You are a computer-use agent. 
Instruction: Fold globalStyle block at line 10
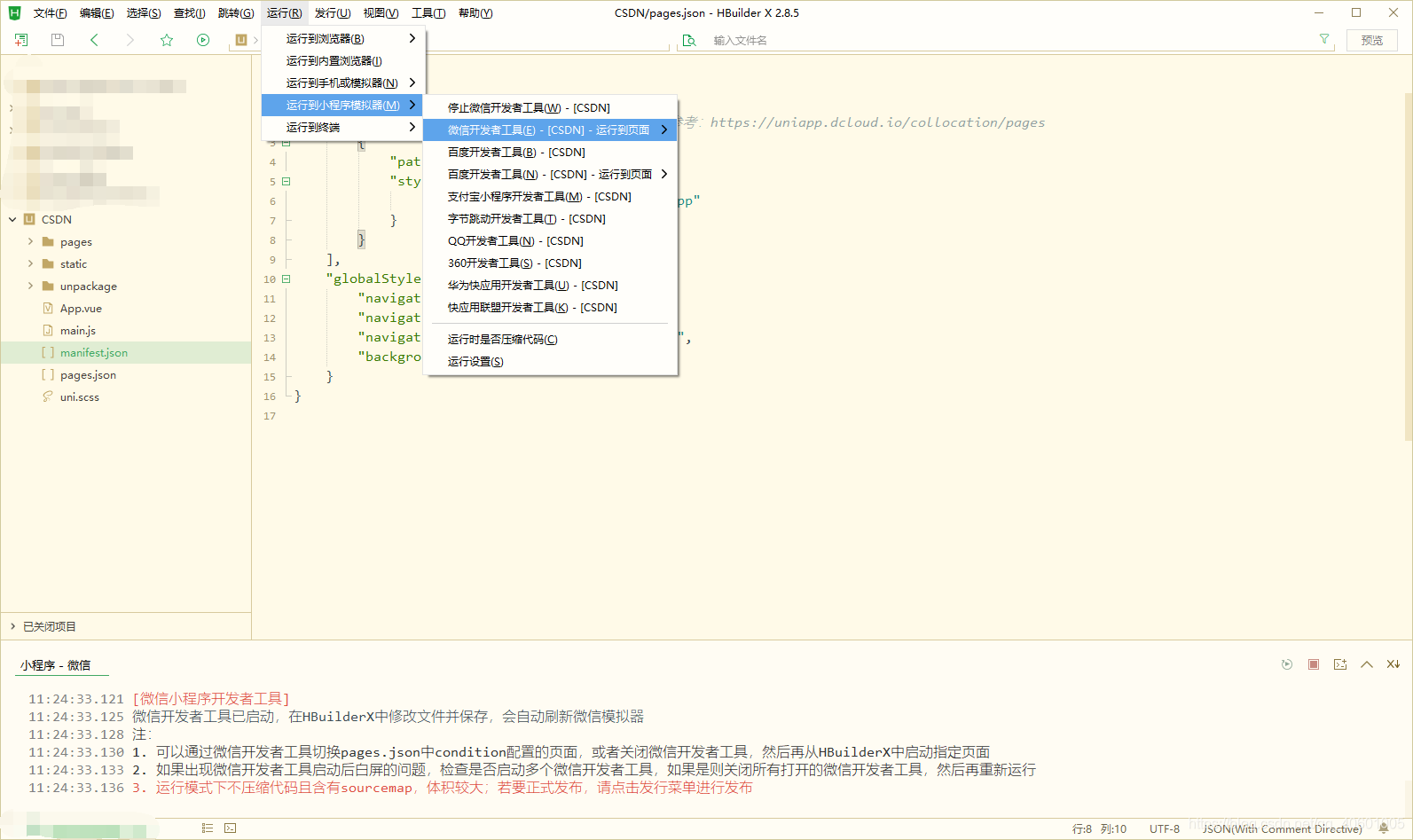click(287, 279)
